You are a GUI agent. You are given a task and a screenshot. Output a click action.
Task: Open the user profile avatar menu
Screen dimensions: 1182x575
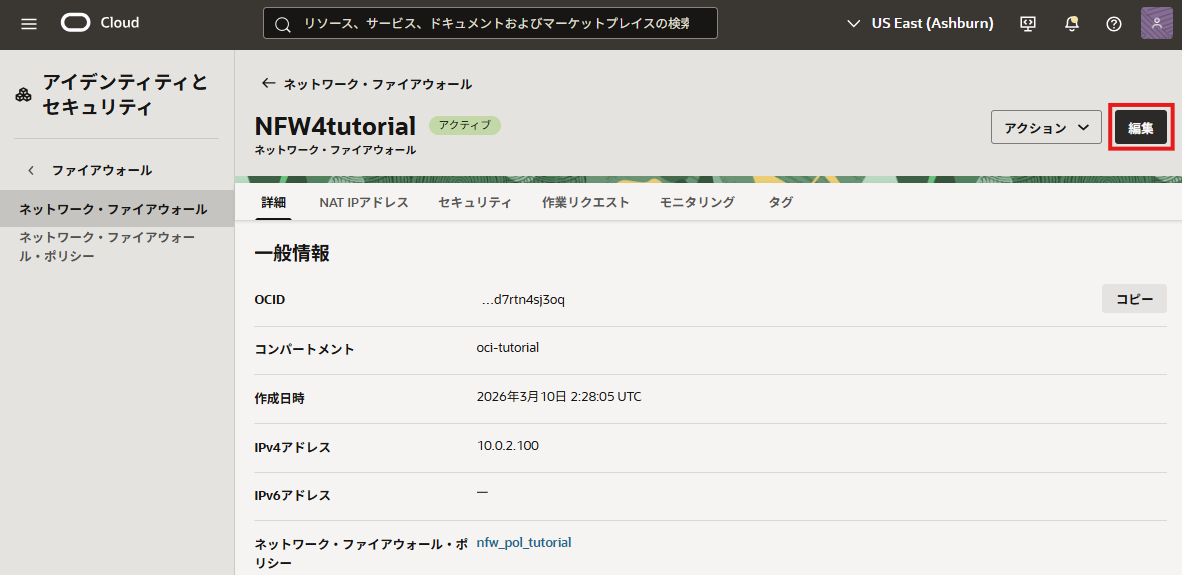pyautogui.click(x=1156, y=23)
